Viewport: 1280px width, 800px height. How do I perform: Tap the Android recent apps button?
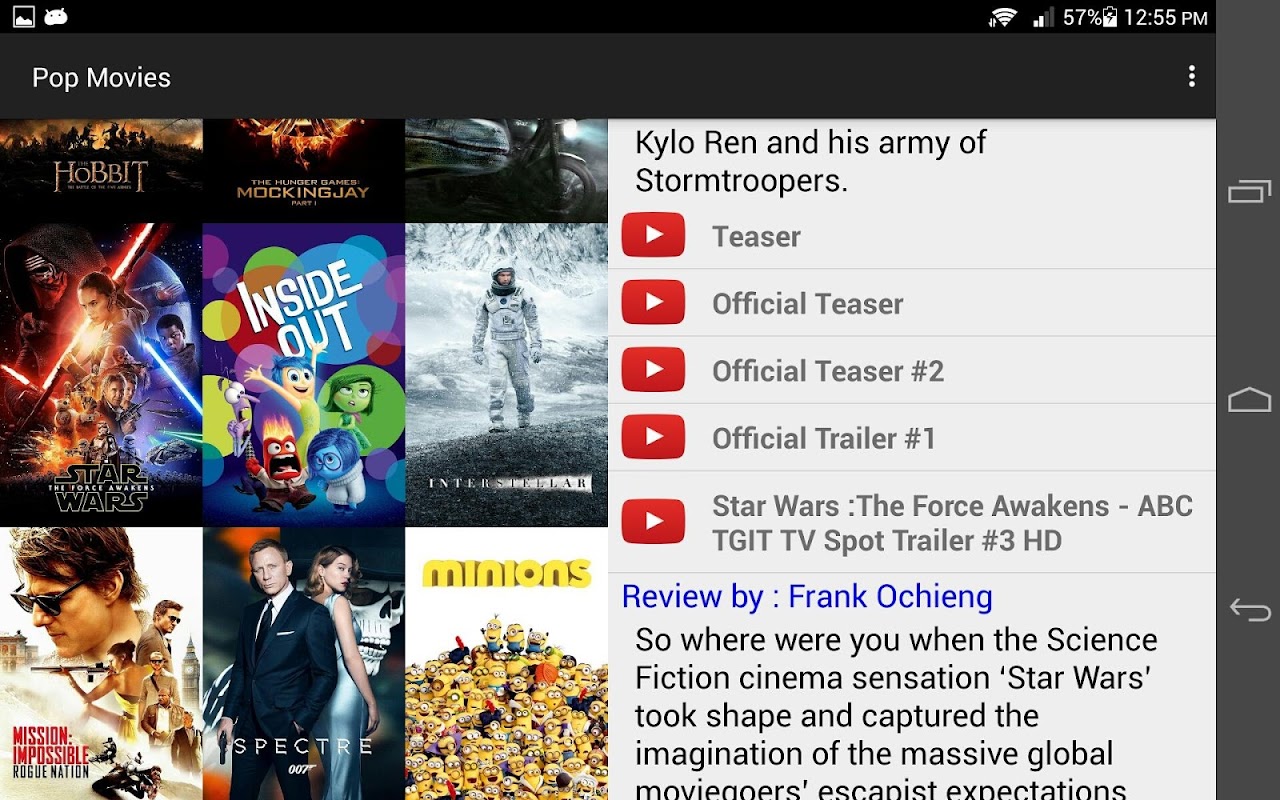click(x=1249, y=191)
